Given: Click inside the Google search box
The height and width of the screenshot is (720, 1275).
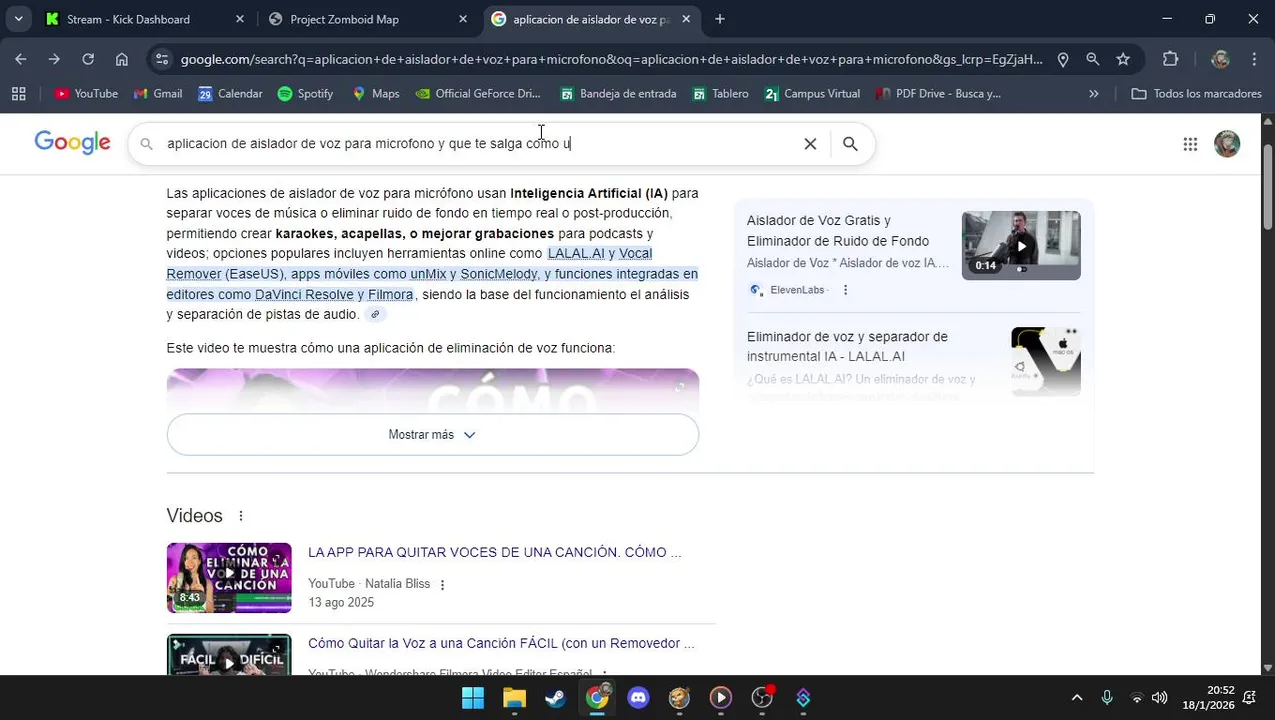Looking at the screenshot, I should tap(470, 144).
